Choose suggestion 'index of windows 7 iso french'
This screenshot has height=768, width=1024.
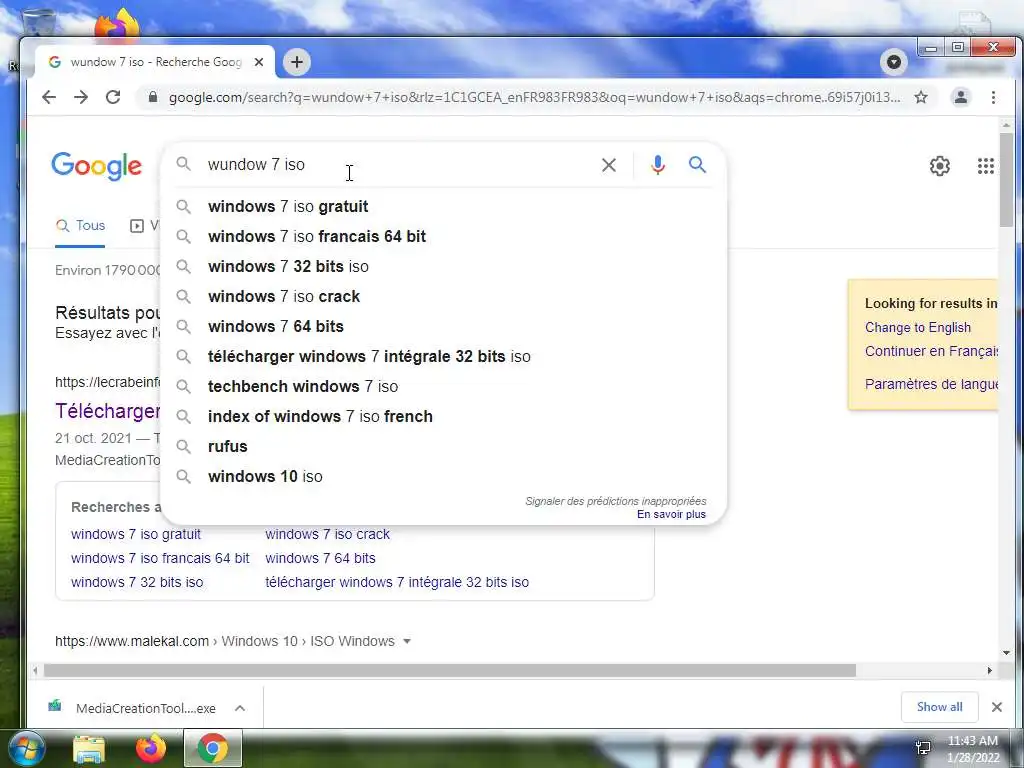[x=443, y=417]
